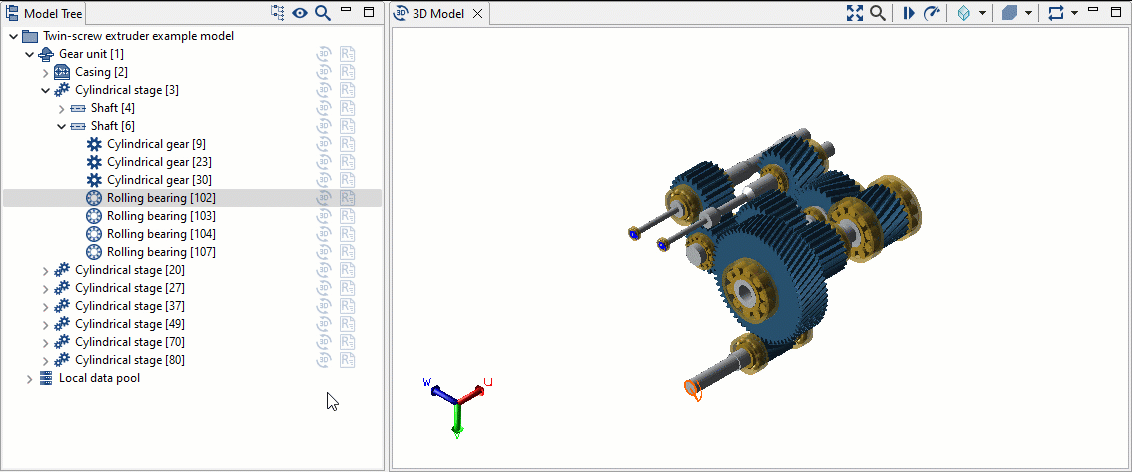Toggle 3D visibility for Cylindrical stage [80]

324,360
